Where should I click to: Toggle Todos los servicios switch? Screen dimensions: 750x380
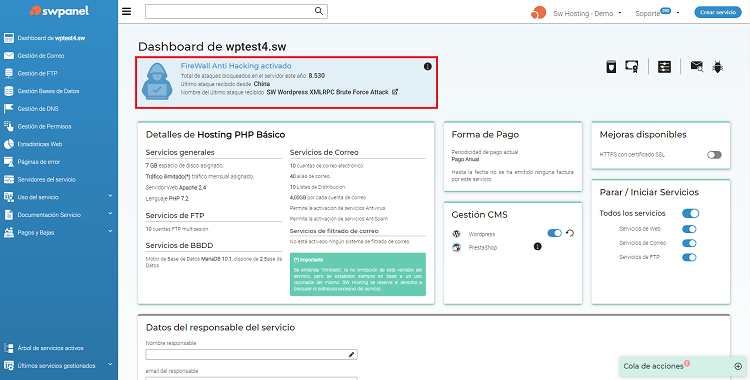pyautogui.click(x=690, y=213)
